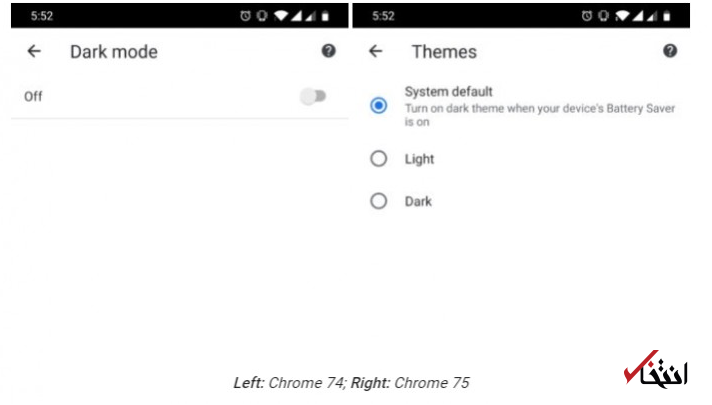
Task: Select the Light theme radio button
Action: click(378, 158)
